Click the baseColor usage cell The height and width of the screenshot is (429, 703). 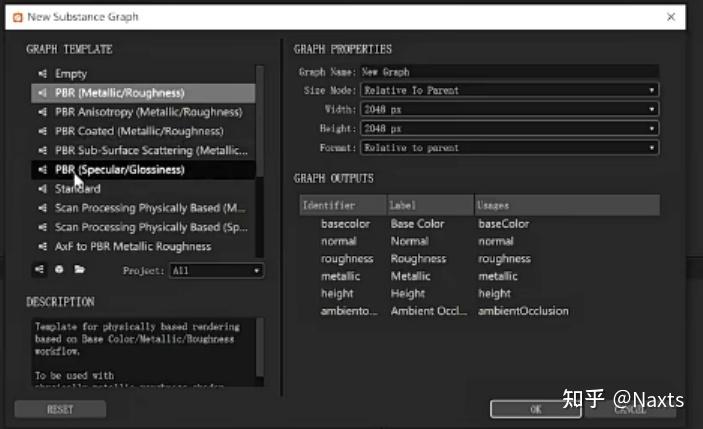(503, 224)
